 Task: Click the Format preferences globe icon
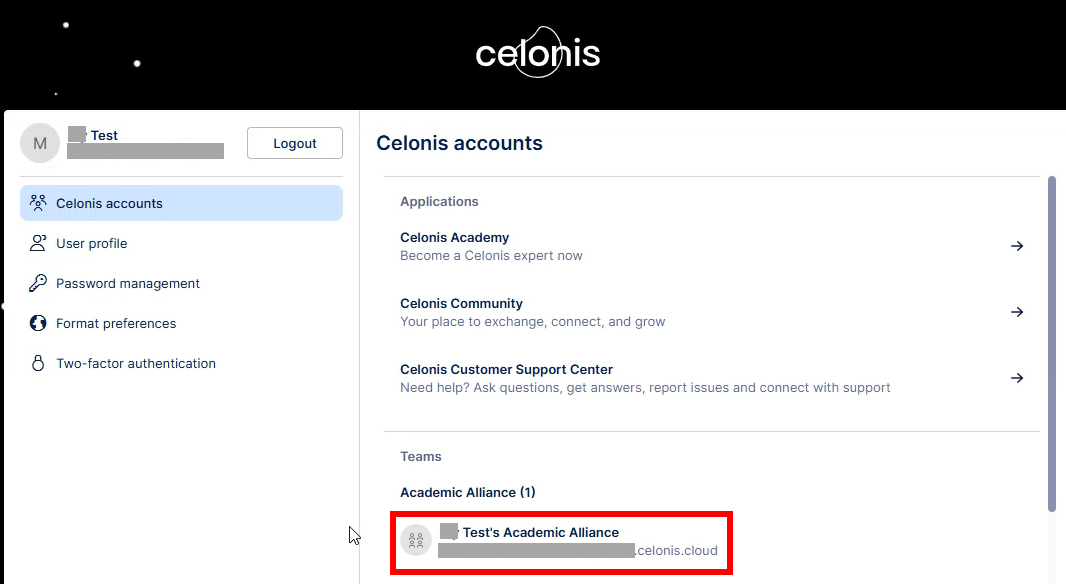tap(38, 323)
